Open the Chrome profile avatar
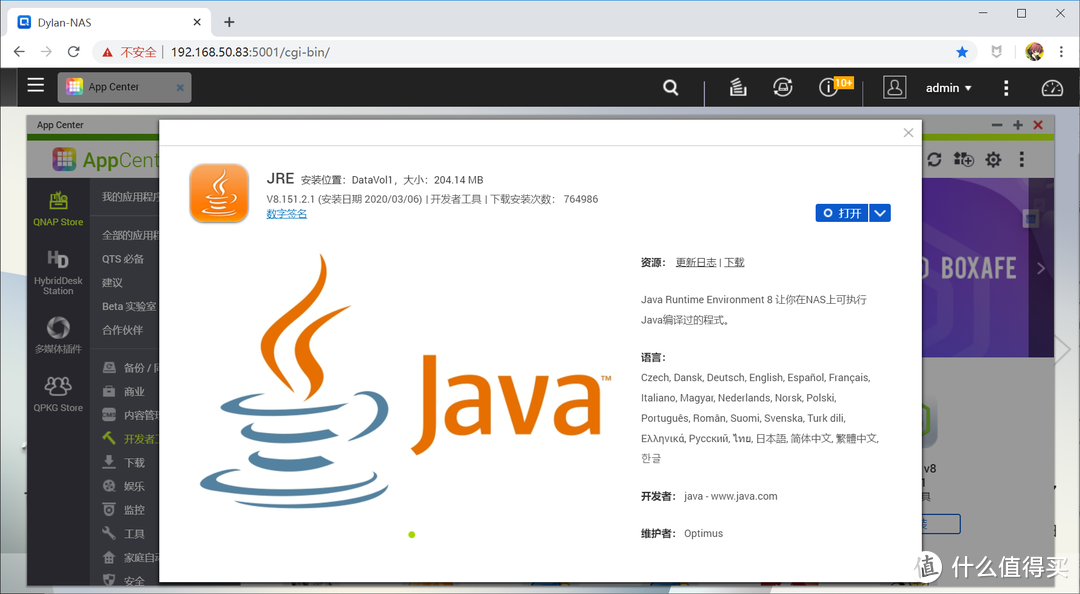 1034,52
